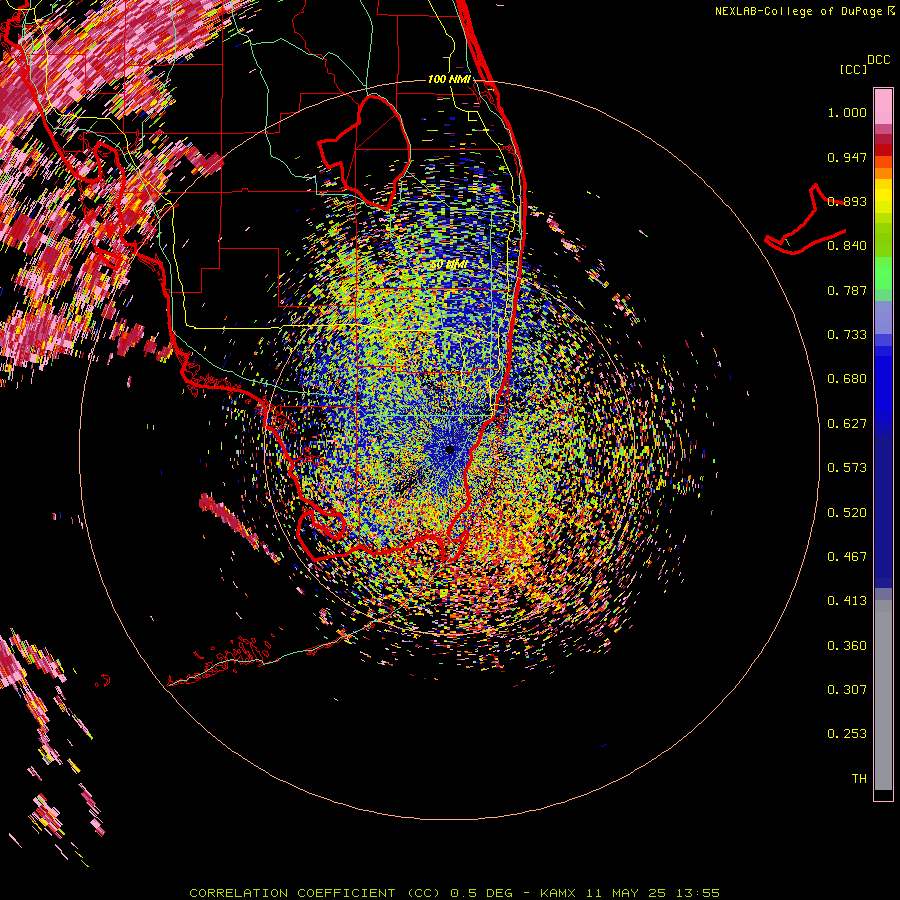This screenshot has height=900, width=900.
Task: Click the black radar site dot at center
Action: (x=450, y=450)
